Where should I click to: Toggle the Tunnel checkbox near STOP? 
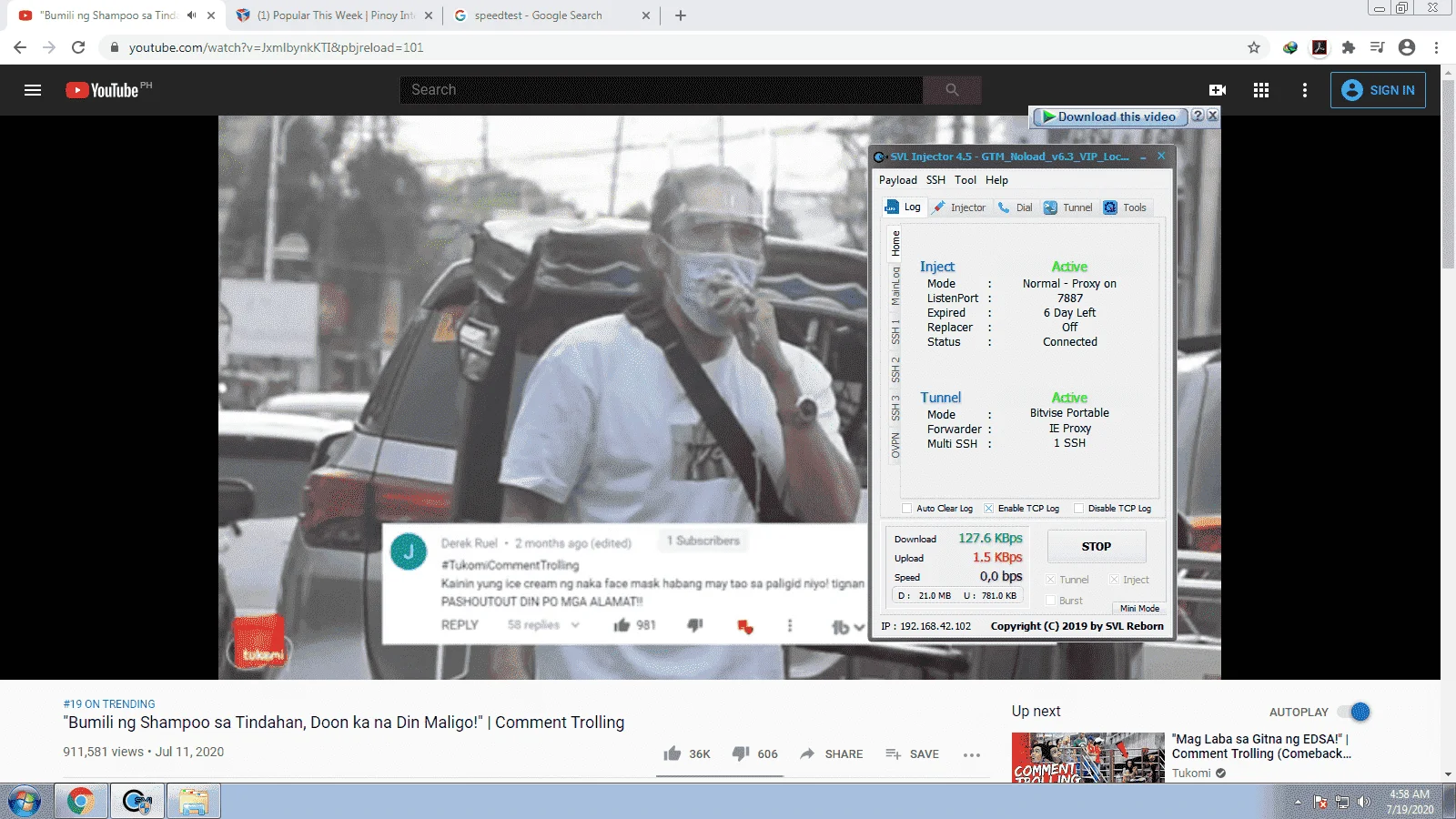pos(1050,580)
